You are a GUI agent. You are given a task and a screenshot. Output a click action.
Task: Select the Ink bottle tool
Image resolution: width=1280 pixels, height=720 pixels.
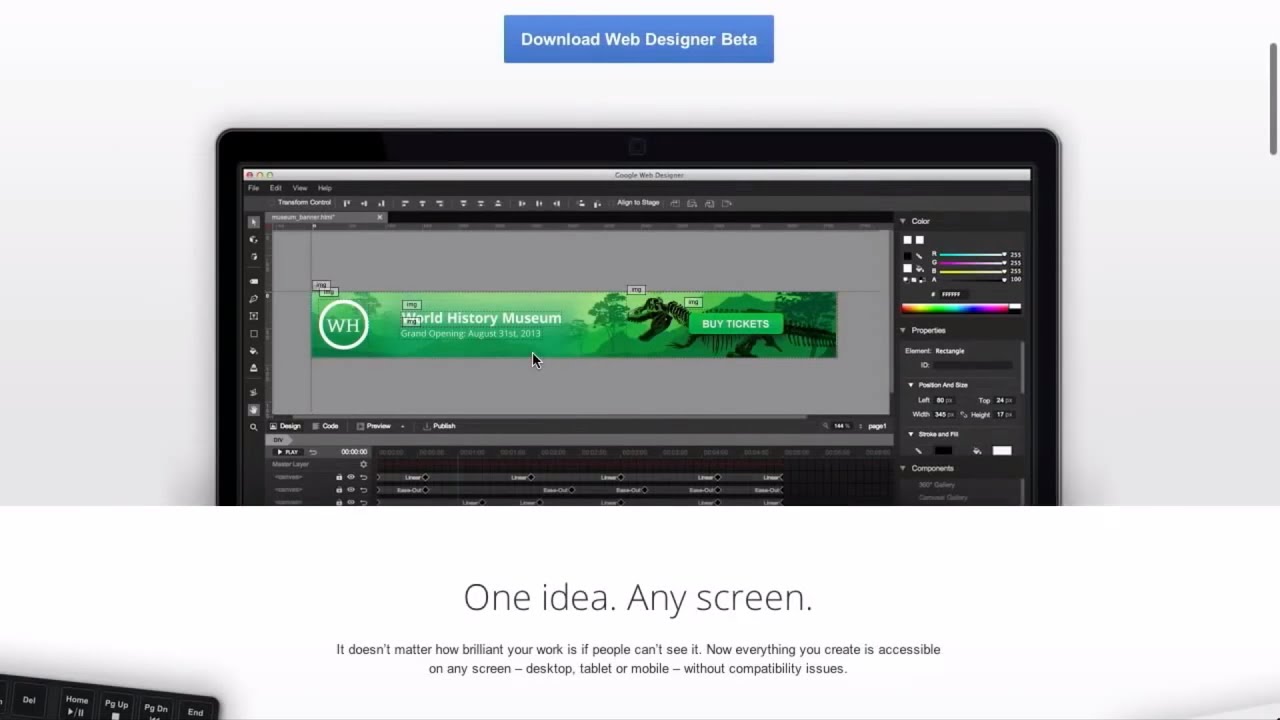click(253, 368)
